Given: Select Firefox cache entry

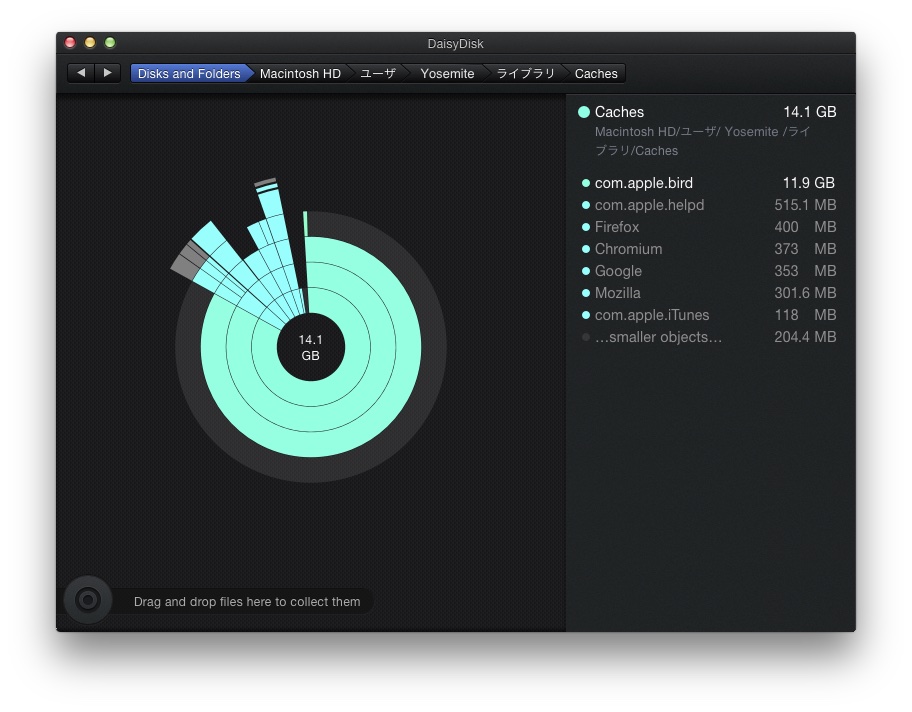Looking at the screenshot, I should (708, 227).
